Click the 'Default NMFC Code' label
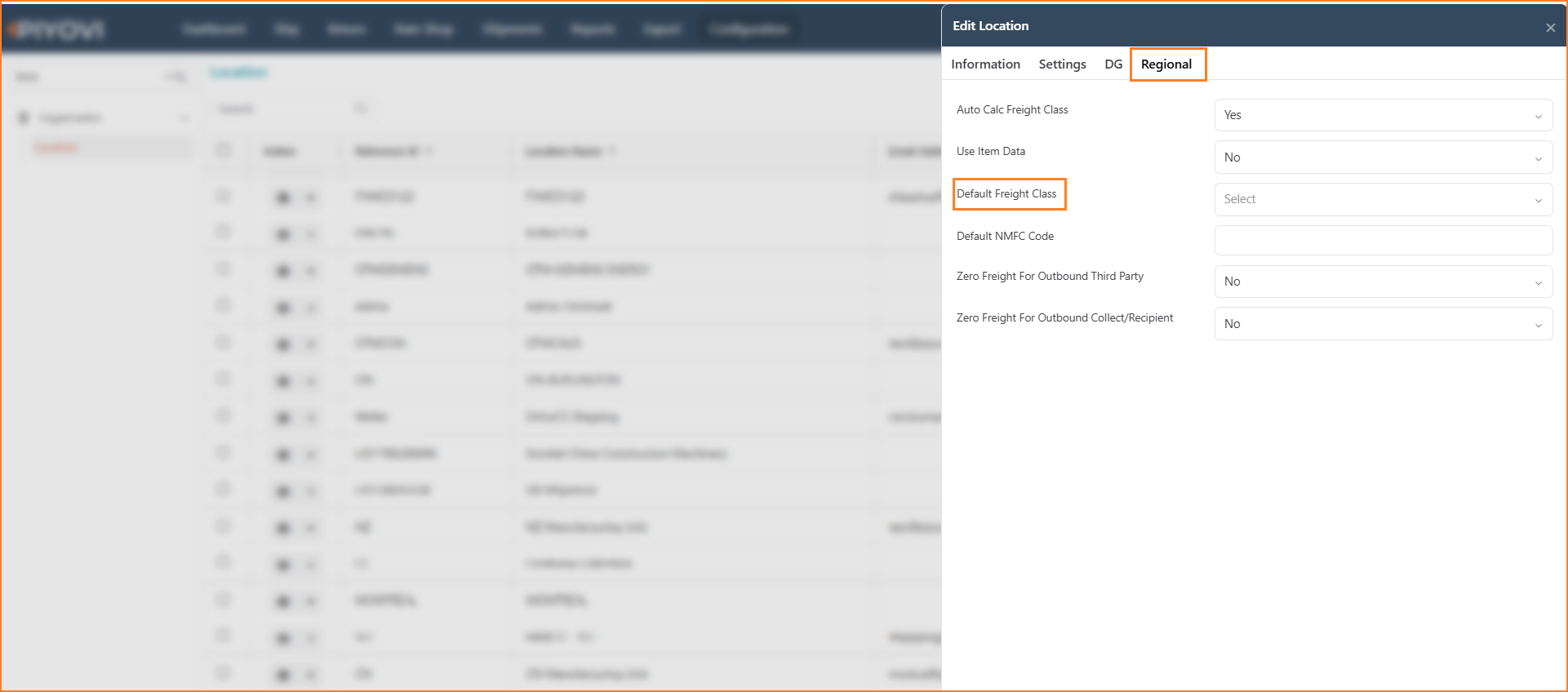The image size is (1568, 692). (1005, 236)
